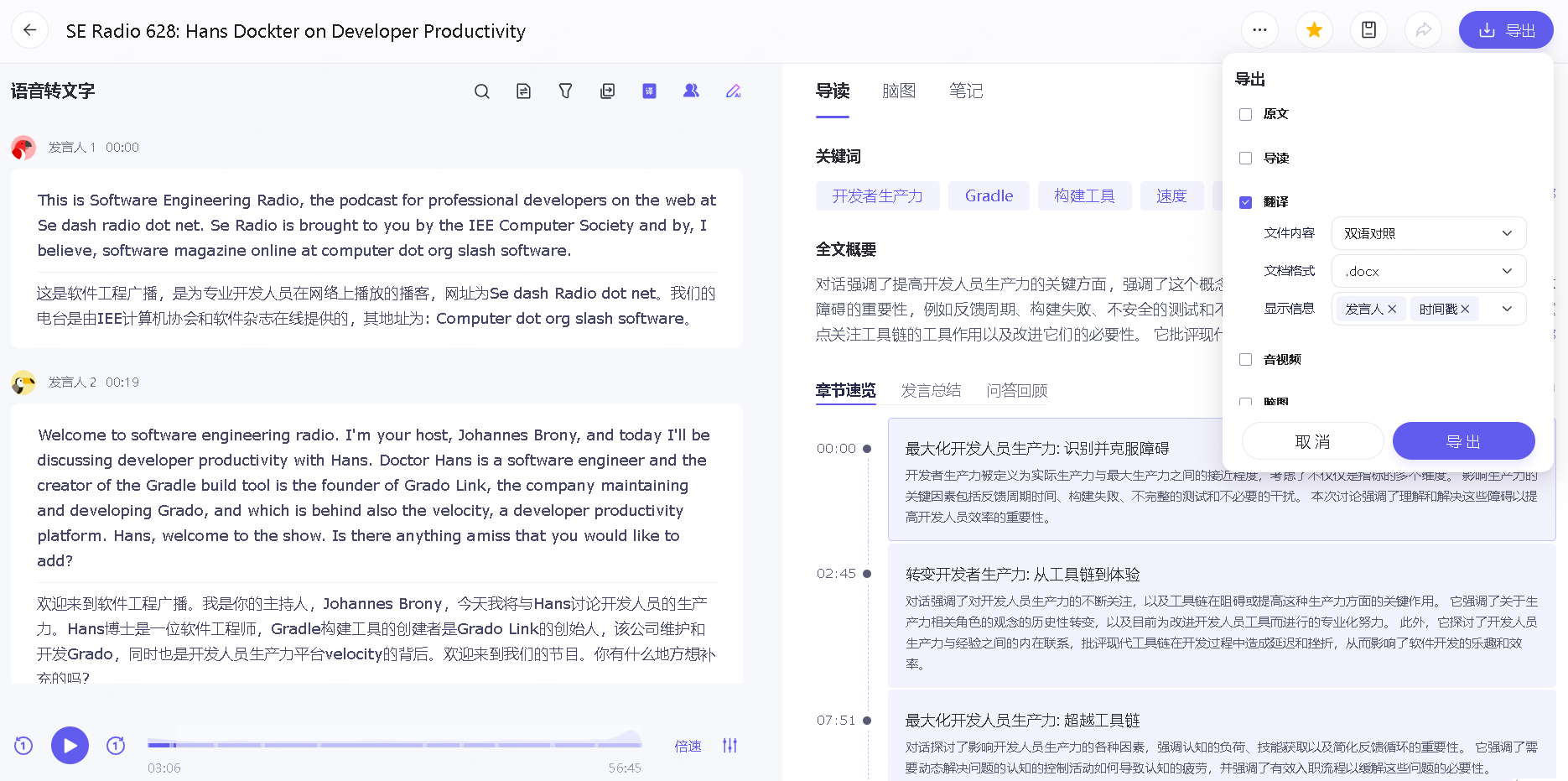Check the 音视频 export checkbox
The width and height of the screenshot is (1568, 781).
point(1245,359)
